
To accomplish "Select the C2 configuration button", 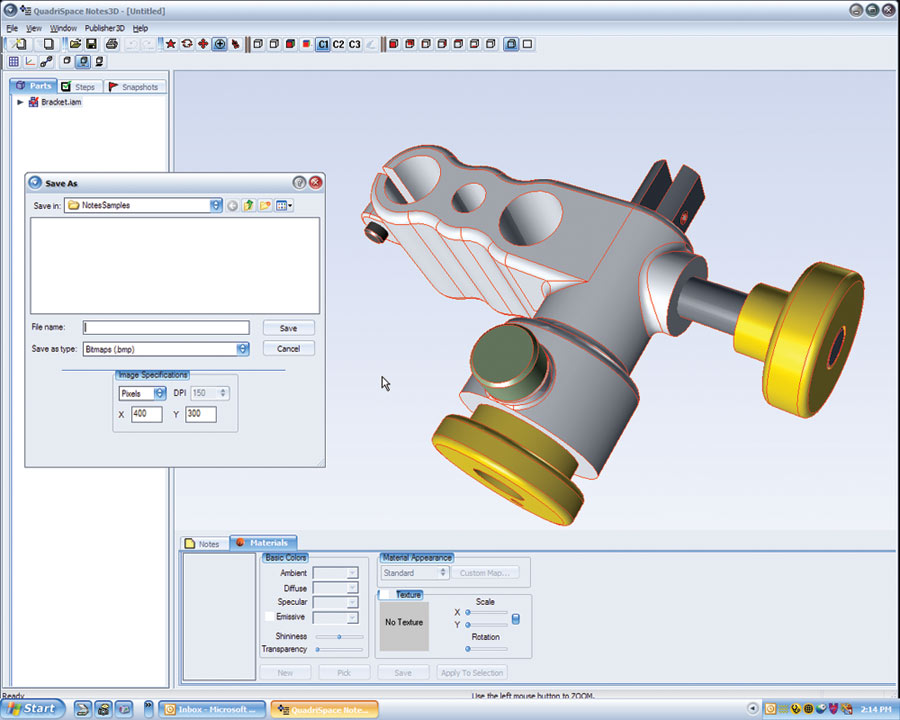I will pos(338,45).
